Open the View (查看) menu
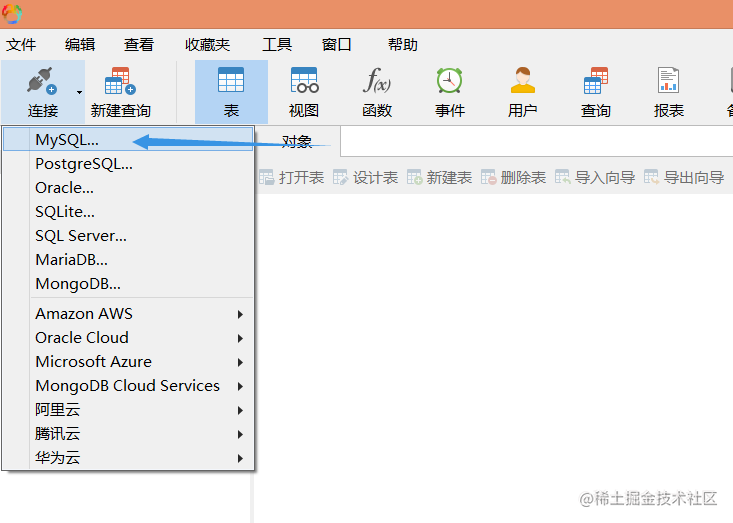The image size is (733, 523). (x=139, y=45)
